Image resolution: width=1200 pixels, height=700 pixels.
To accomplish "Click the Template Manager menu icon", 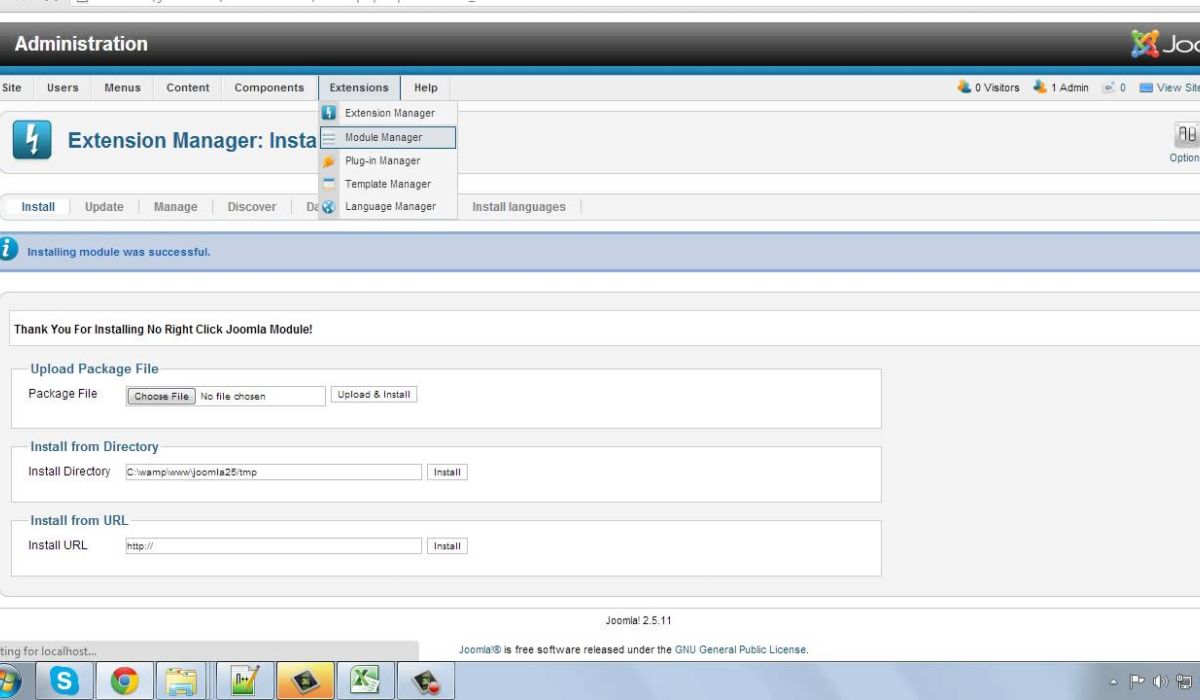I will (328, 184).
